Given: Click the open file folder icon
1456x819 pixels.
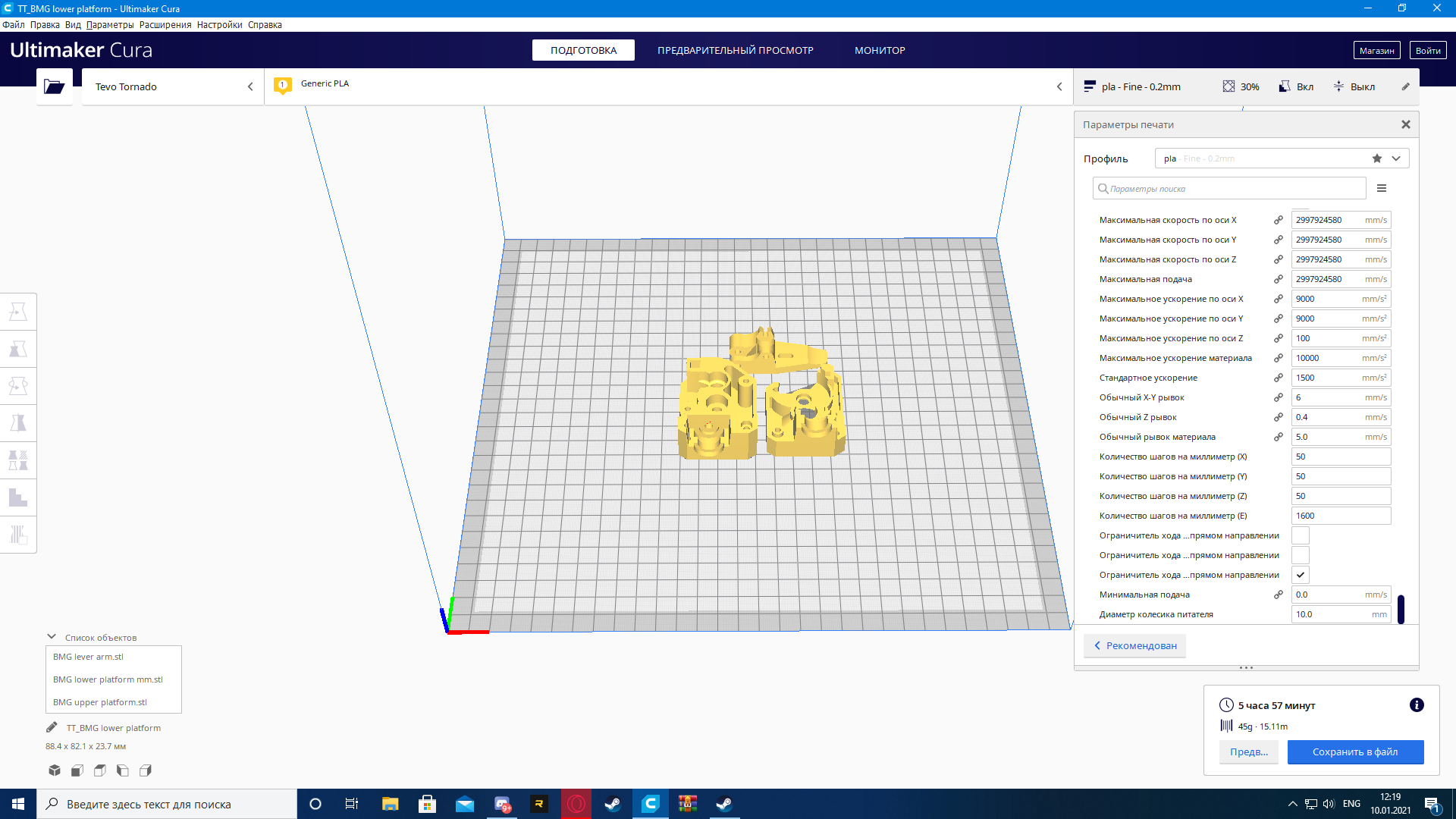Looking at the screenshot, I should click(x=54, y=86).
